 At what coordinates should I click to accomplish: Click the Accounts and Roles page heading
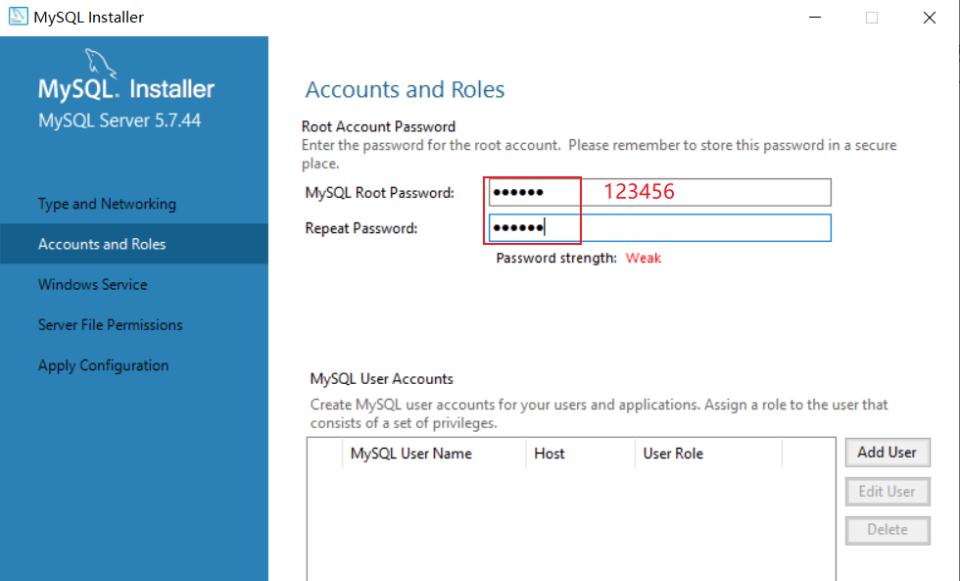(x=405, y=89)
